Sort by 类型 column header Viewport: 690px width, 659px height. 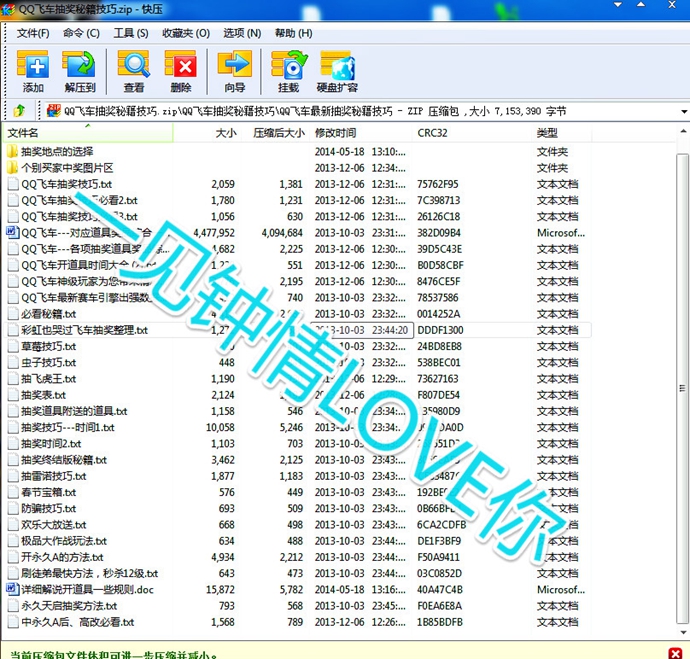[562, 133]
